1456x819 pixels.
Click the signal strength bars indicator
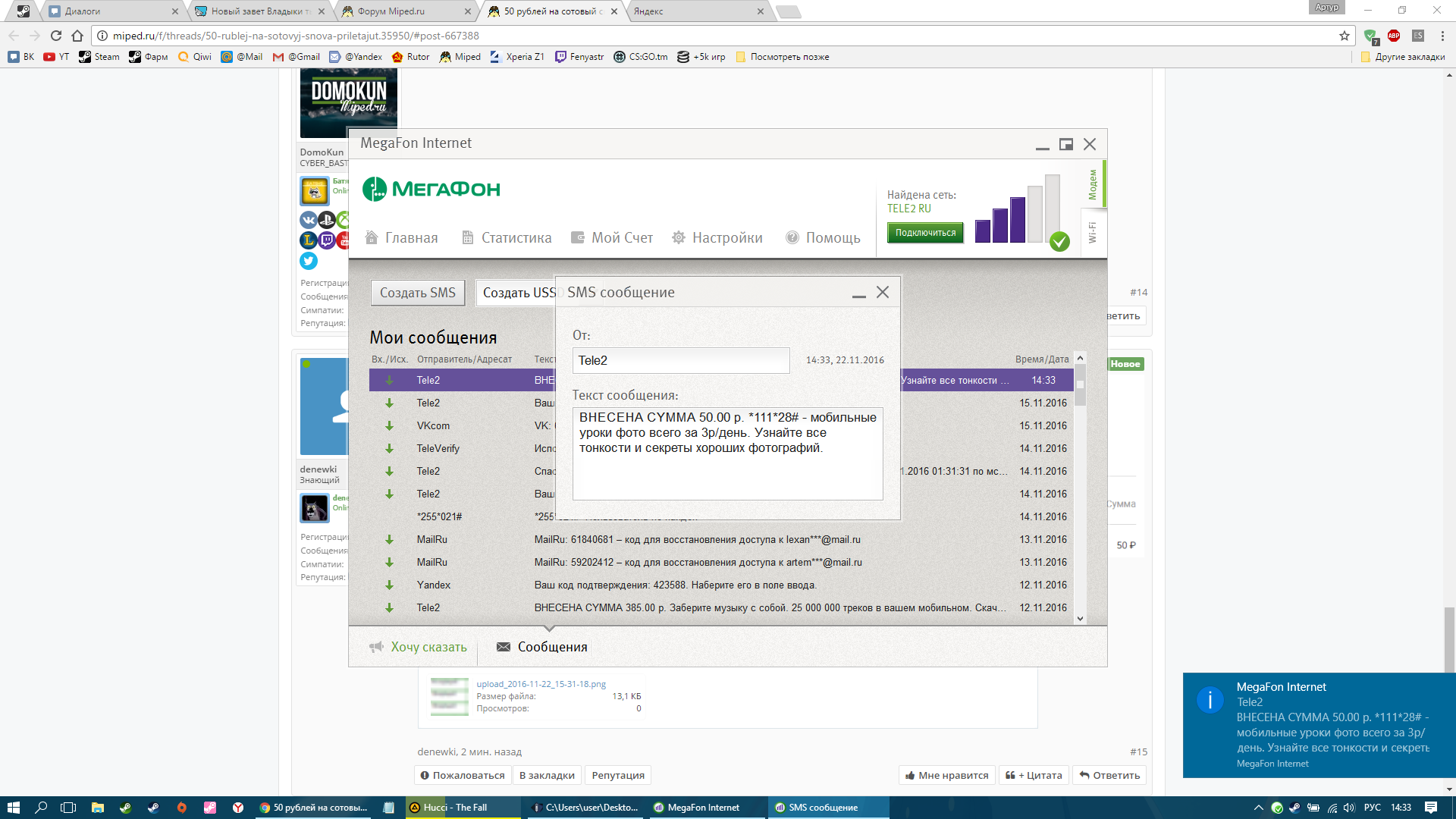point(1017,209)
